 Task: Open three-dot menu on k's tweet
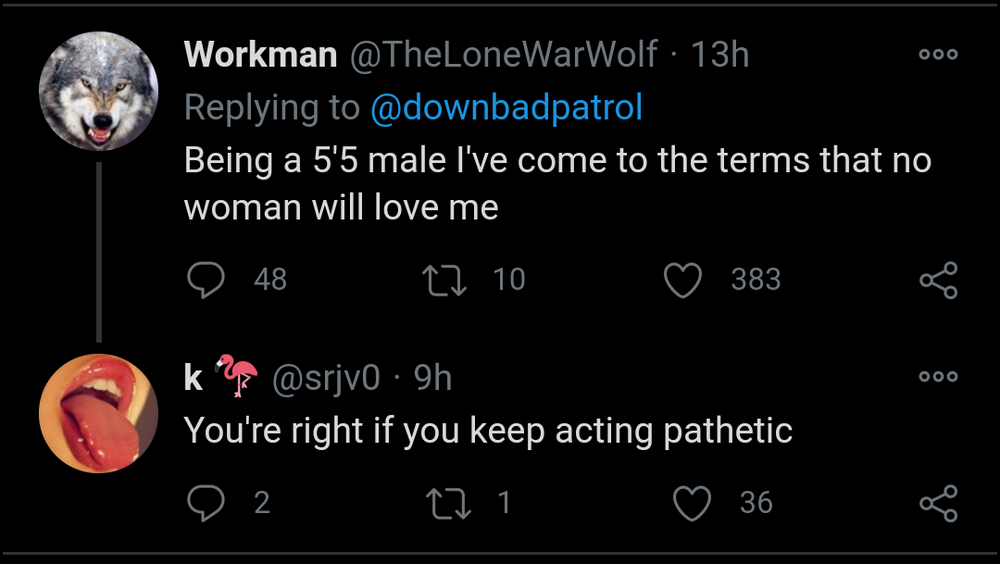click(938, 377)
